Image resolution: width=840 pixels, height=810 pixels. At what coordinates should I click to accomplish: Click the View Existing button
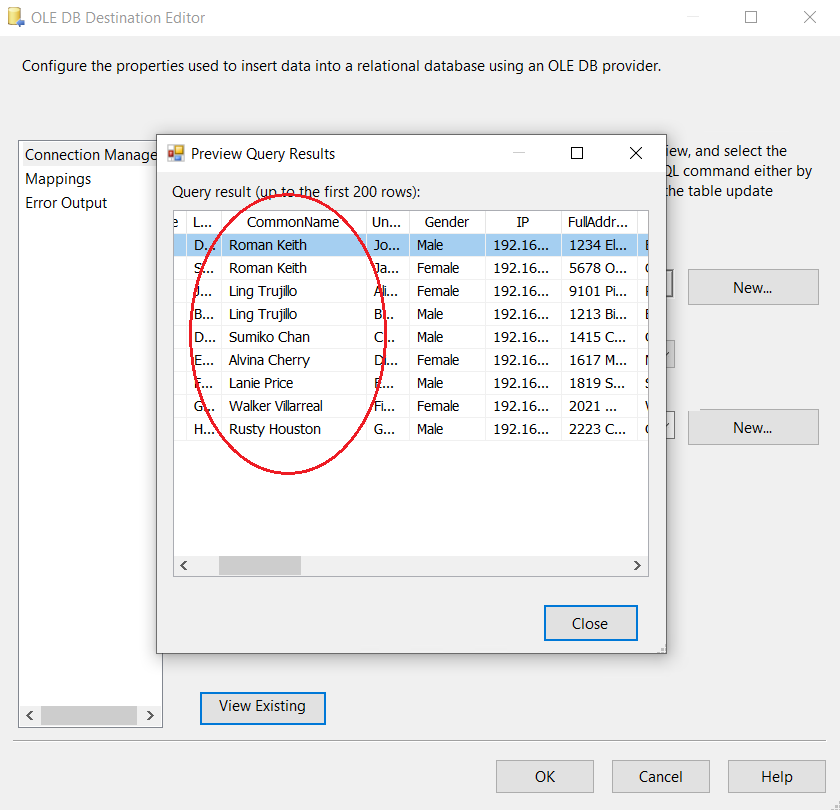pyautogui.click(x=262, y=707)
